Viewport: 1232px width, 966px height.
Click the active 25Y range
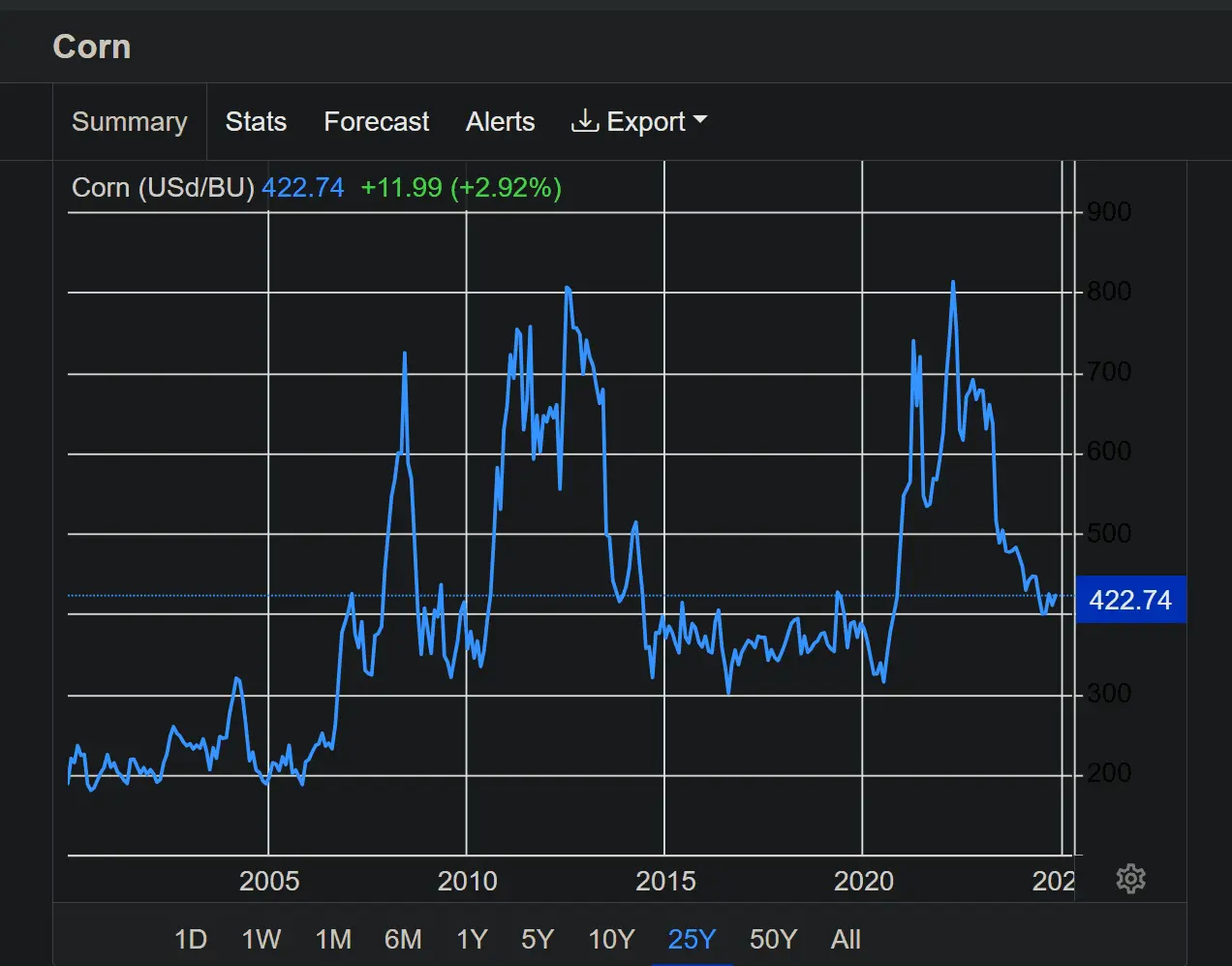[692, 939]
